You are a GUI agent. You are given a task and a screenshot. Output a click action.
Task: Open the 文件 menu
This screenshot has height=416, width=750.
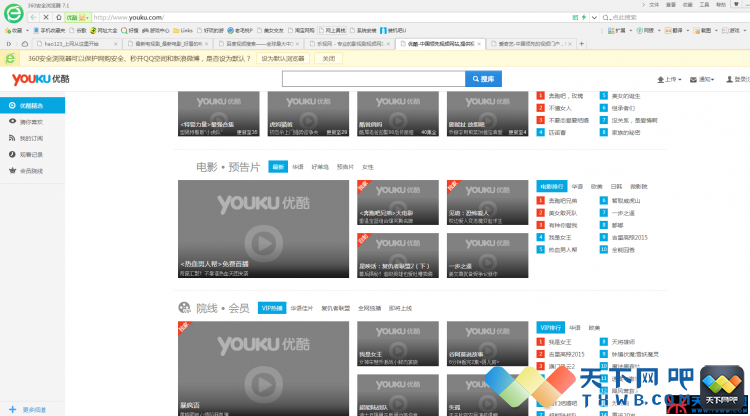tap(654, 5)
